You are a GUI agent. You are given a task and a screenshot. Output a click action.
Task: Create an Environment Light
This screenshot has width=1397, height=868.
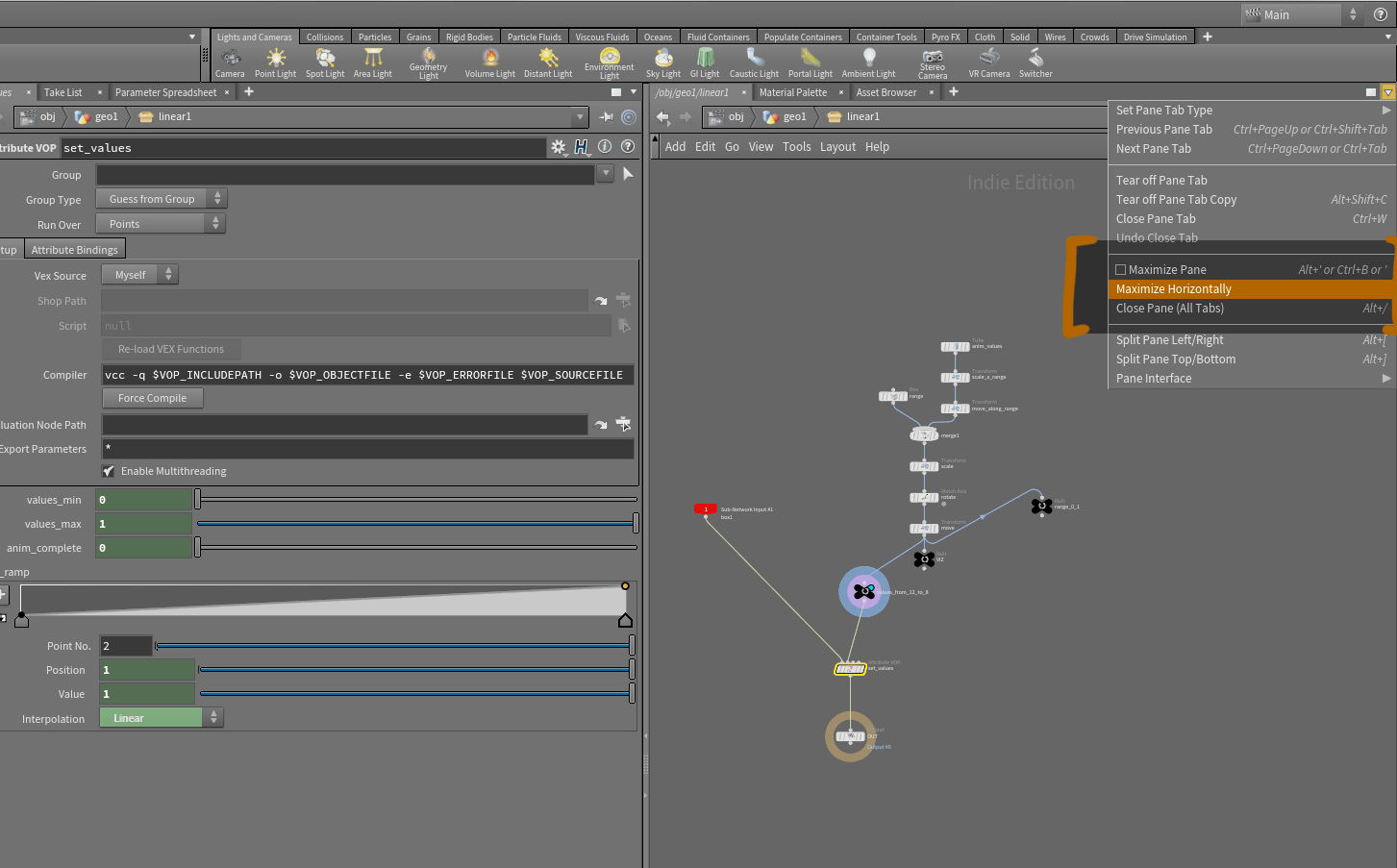(610, 63)
